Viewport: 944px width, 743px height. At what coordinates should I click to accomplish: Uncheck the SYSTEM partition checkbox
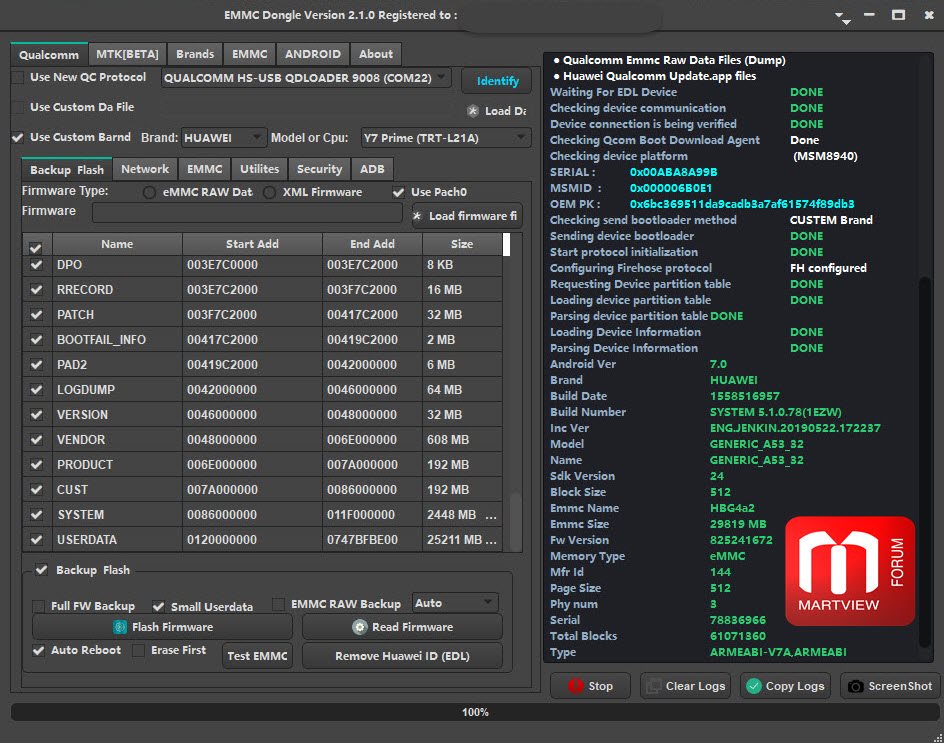tap(37, 514)
